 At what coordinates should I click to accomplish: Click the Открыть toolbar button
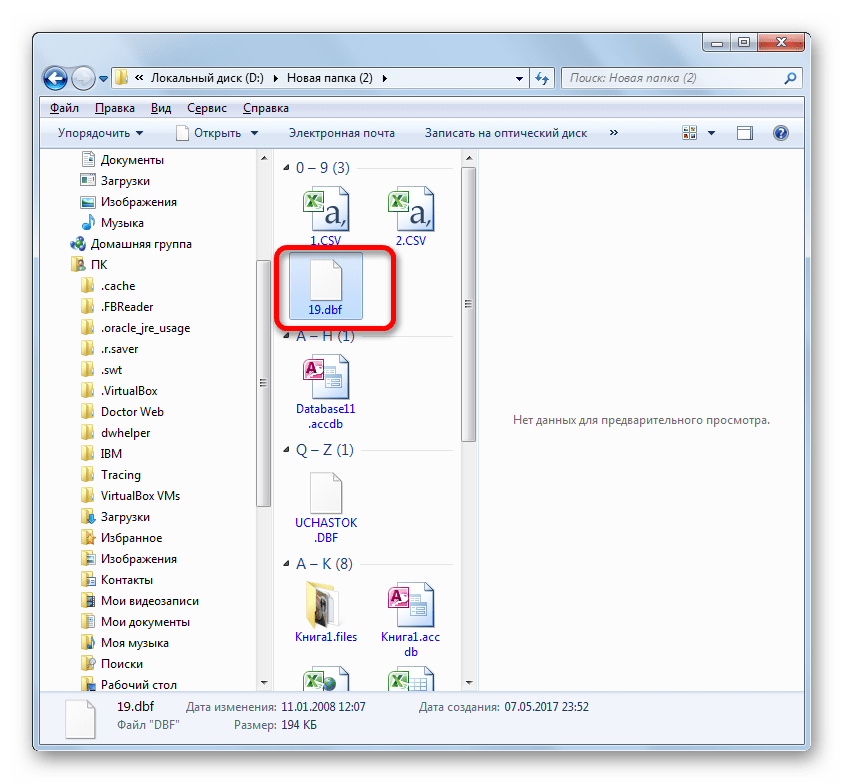pyautogui.click(x=209, y=133)
